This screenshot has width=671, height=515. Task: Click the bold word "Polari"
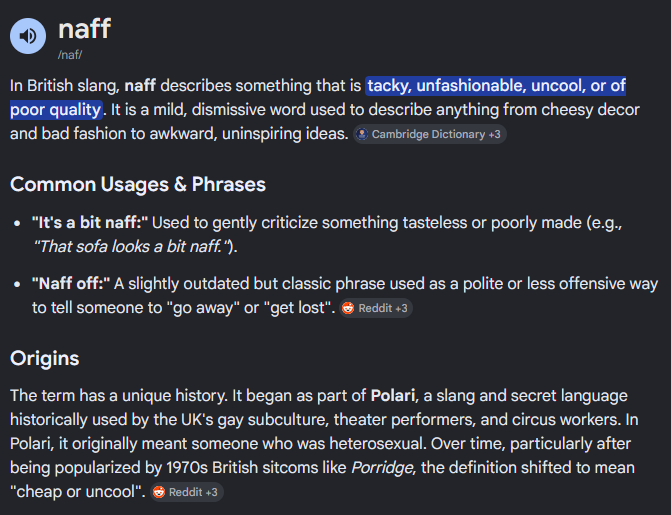click(x=393, y=396)
